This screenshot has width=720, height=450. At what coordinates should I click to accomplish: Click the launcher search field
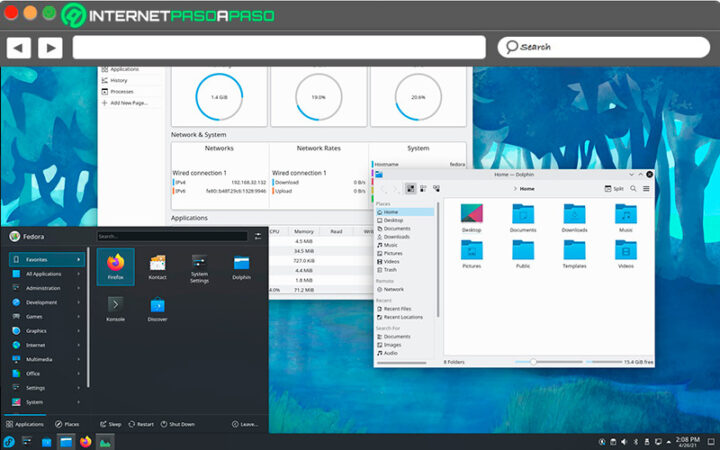(x=172, y=236)
